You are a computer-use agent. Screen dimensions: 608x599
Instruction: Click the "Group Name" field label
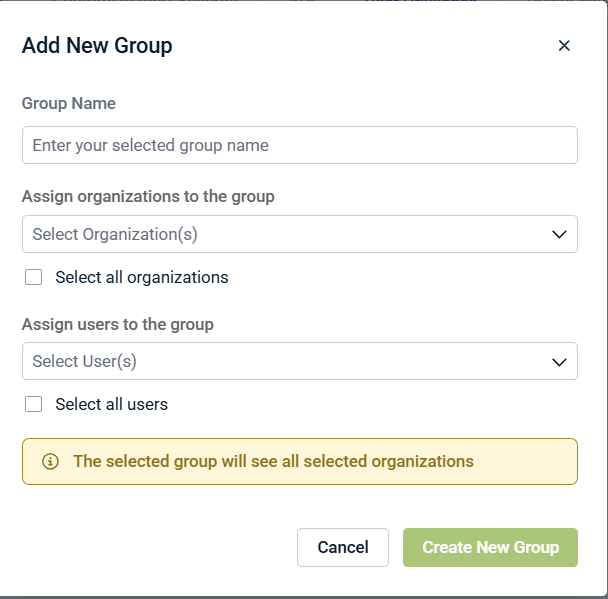[69, 103]
